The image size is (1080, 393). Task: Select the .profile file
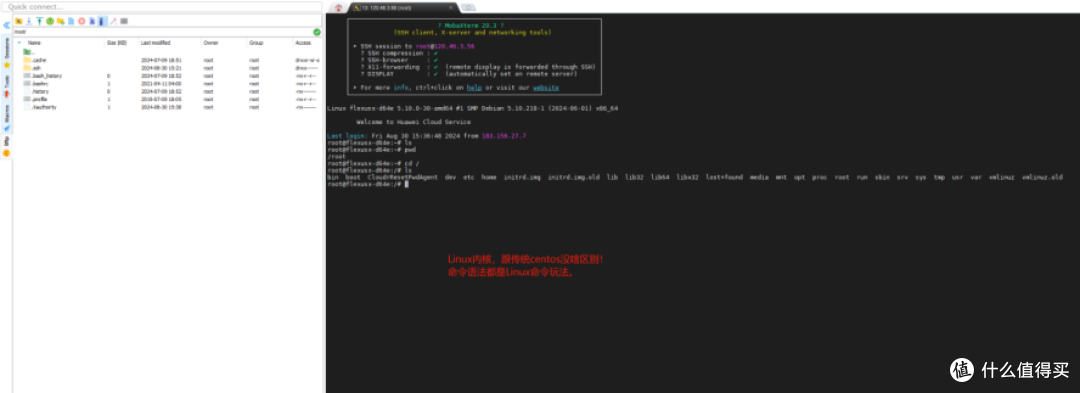[x=35, y=99]
